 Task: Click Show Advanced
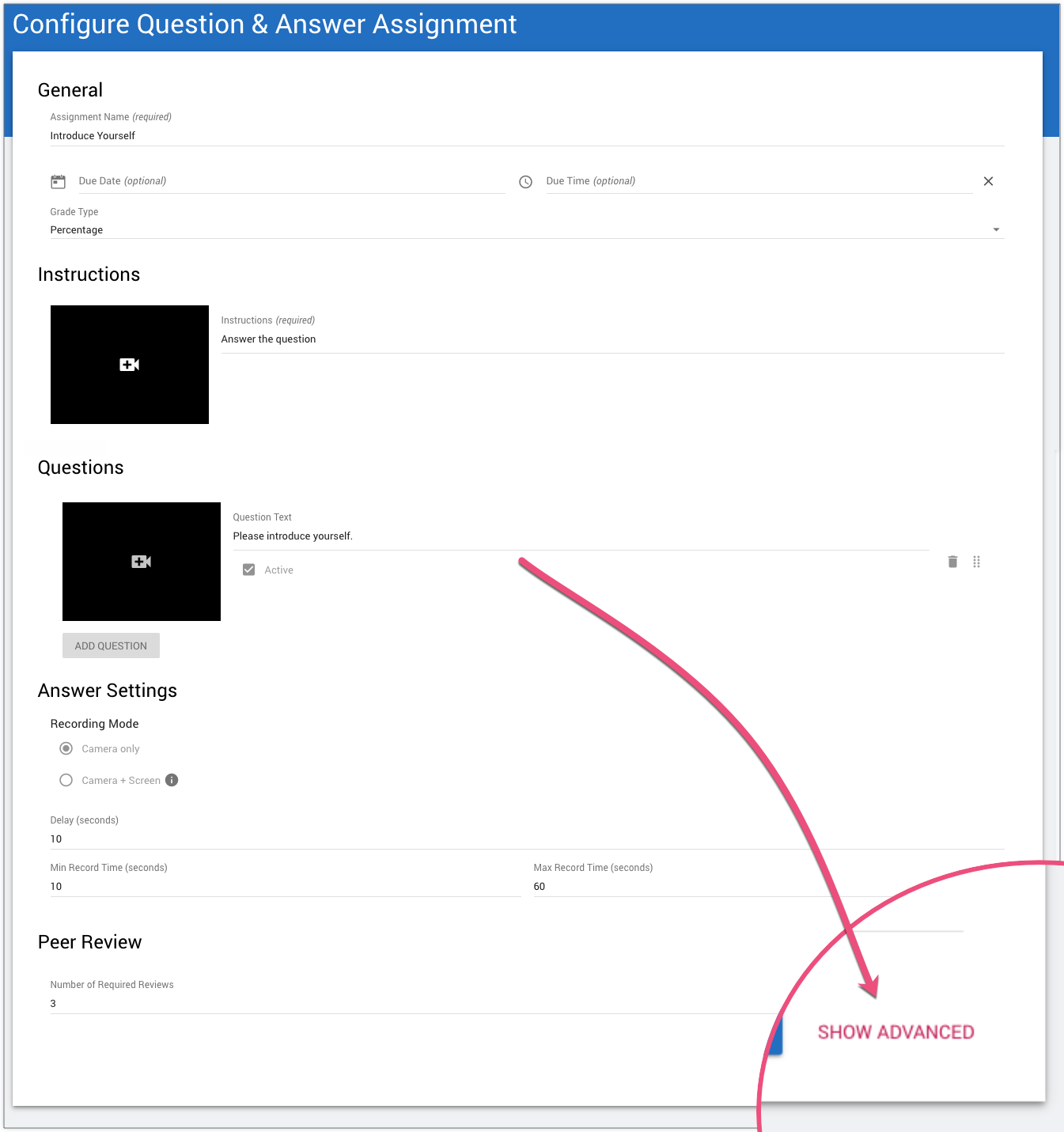896,1032
